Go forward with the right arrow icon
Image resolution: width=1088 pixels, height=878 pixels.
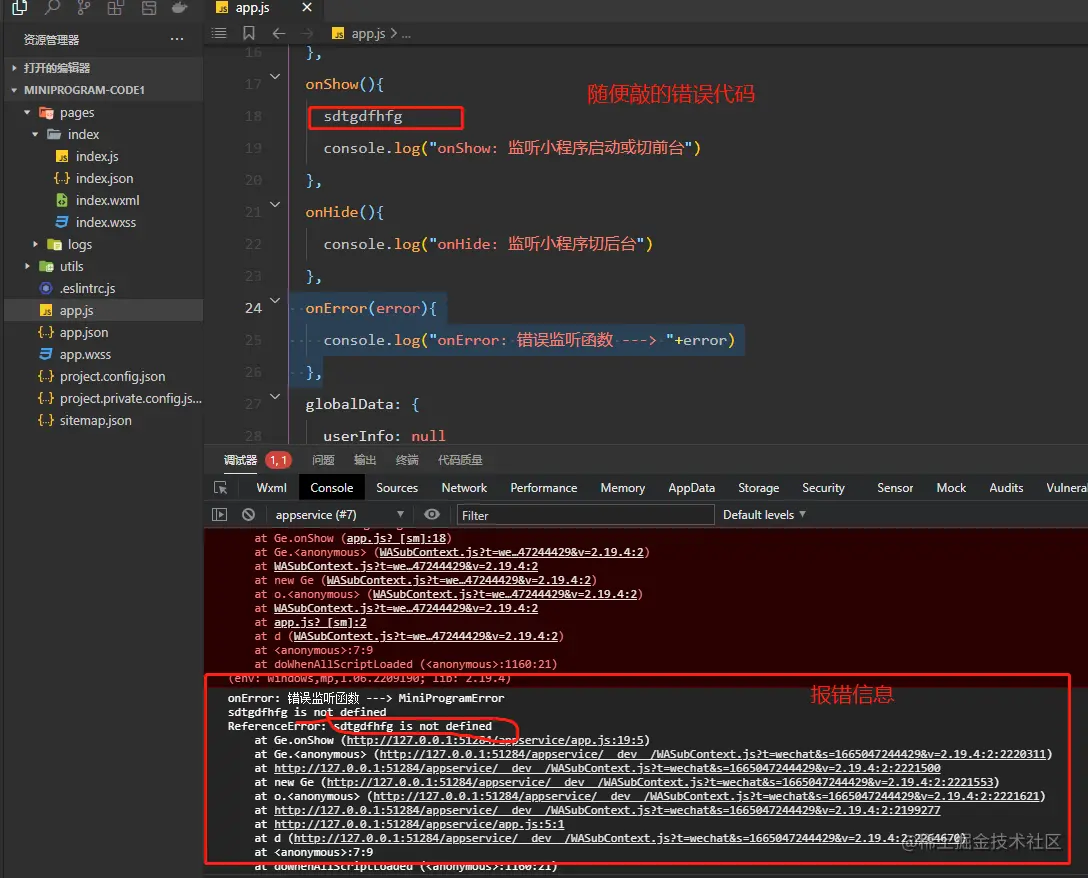click(307, 33)
